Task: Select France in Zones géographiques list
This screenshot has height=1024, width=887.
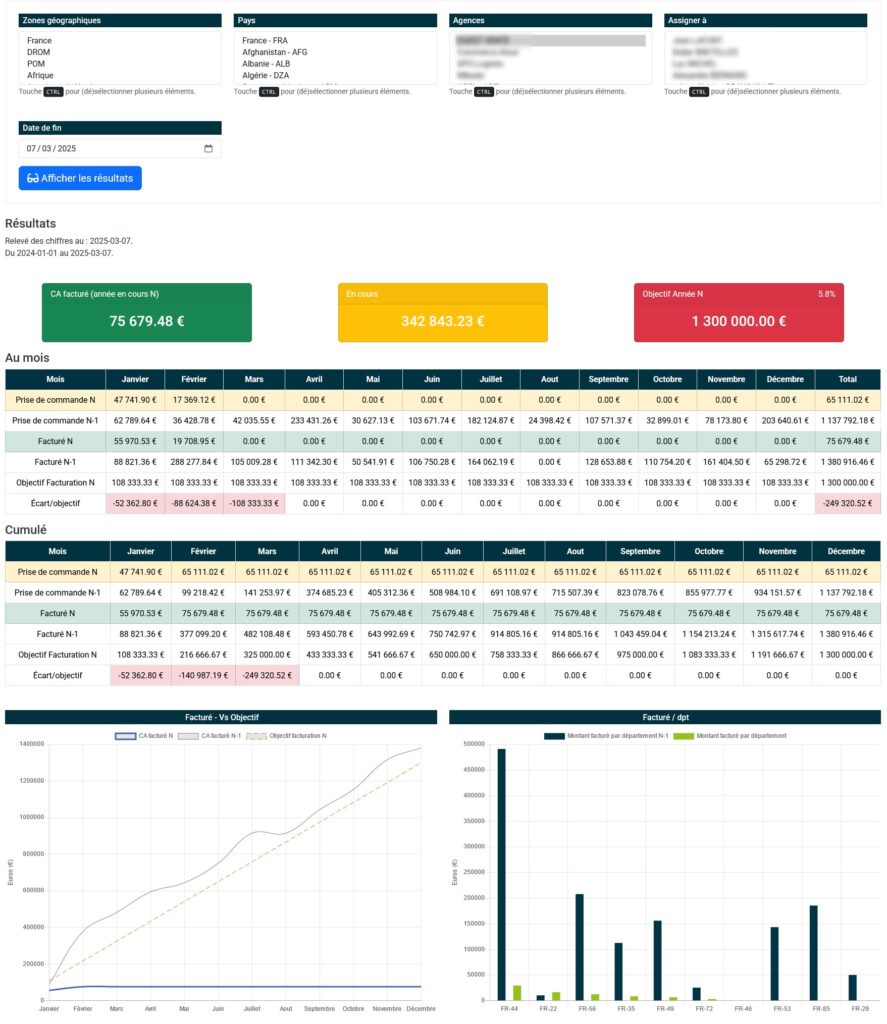Action: (x=39, y=40)
